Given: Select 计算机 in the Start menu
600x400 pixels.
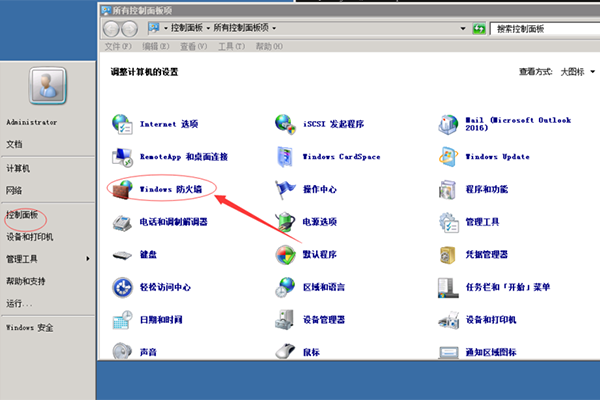Looking at the screenshot, I should coord(18,168).
